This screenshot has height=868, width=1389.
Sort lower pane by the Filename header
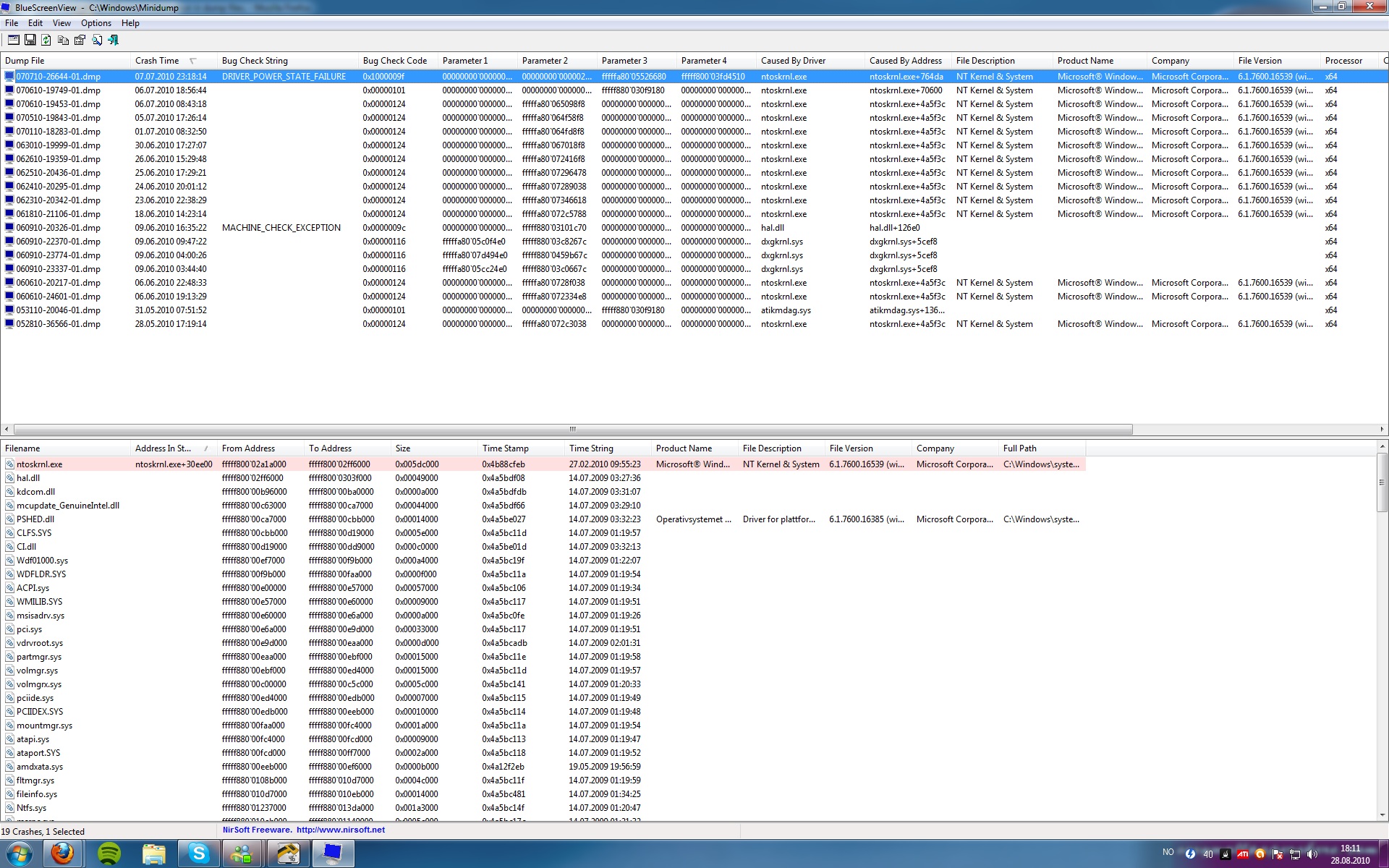pyautogui.click(x=65, y=448)
